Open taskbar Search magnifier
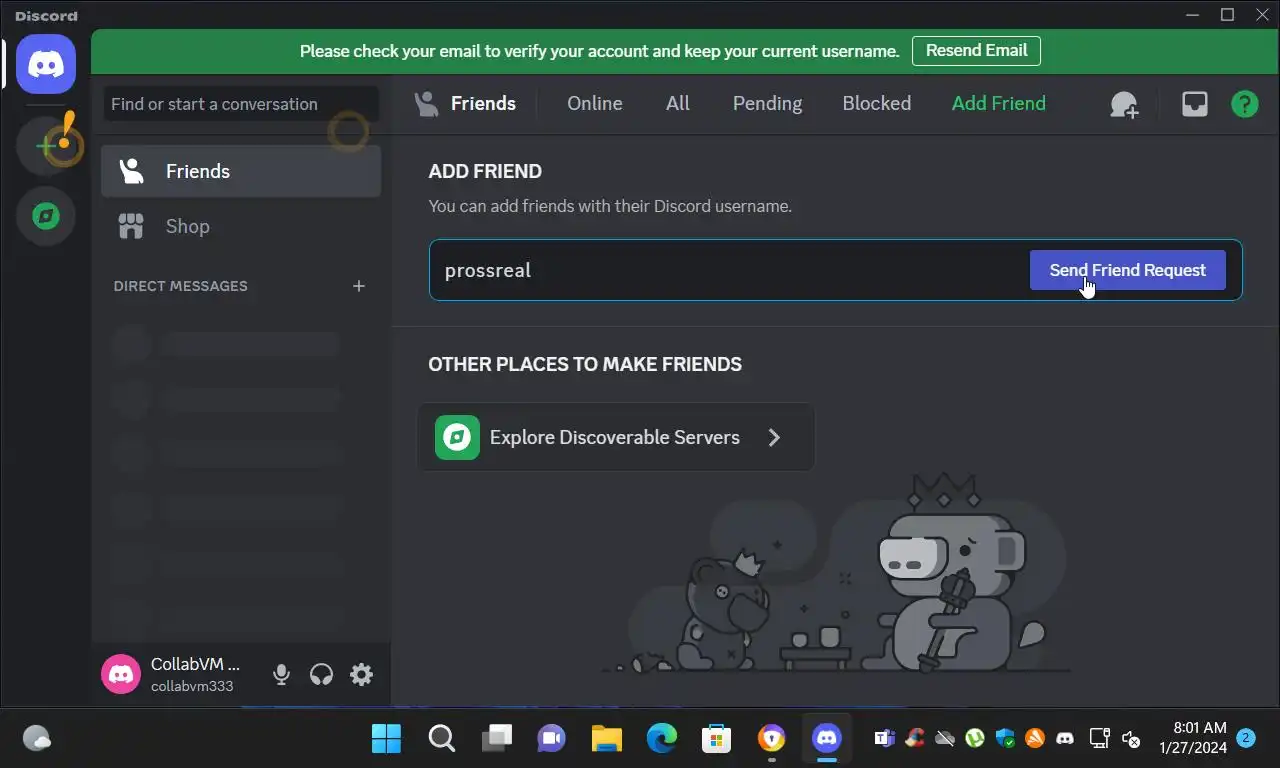The height and width of the screenshot is (768, 1280). [x=441, y=739]
